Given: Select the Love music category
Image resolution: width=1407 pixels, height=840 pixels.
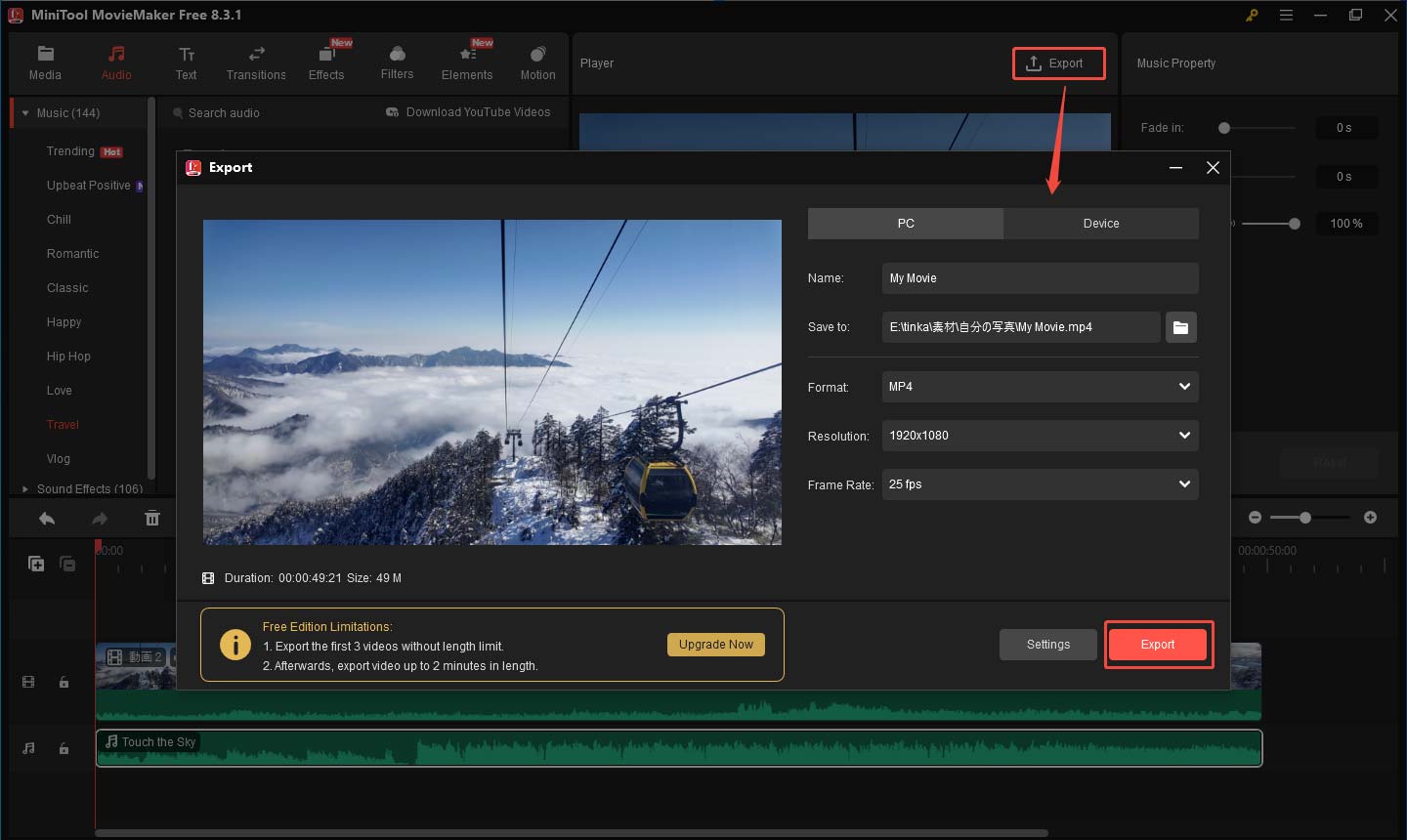Looking at the screenshot, I should coord(59,391).
